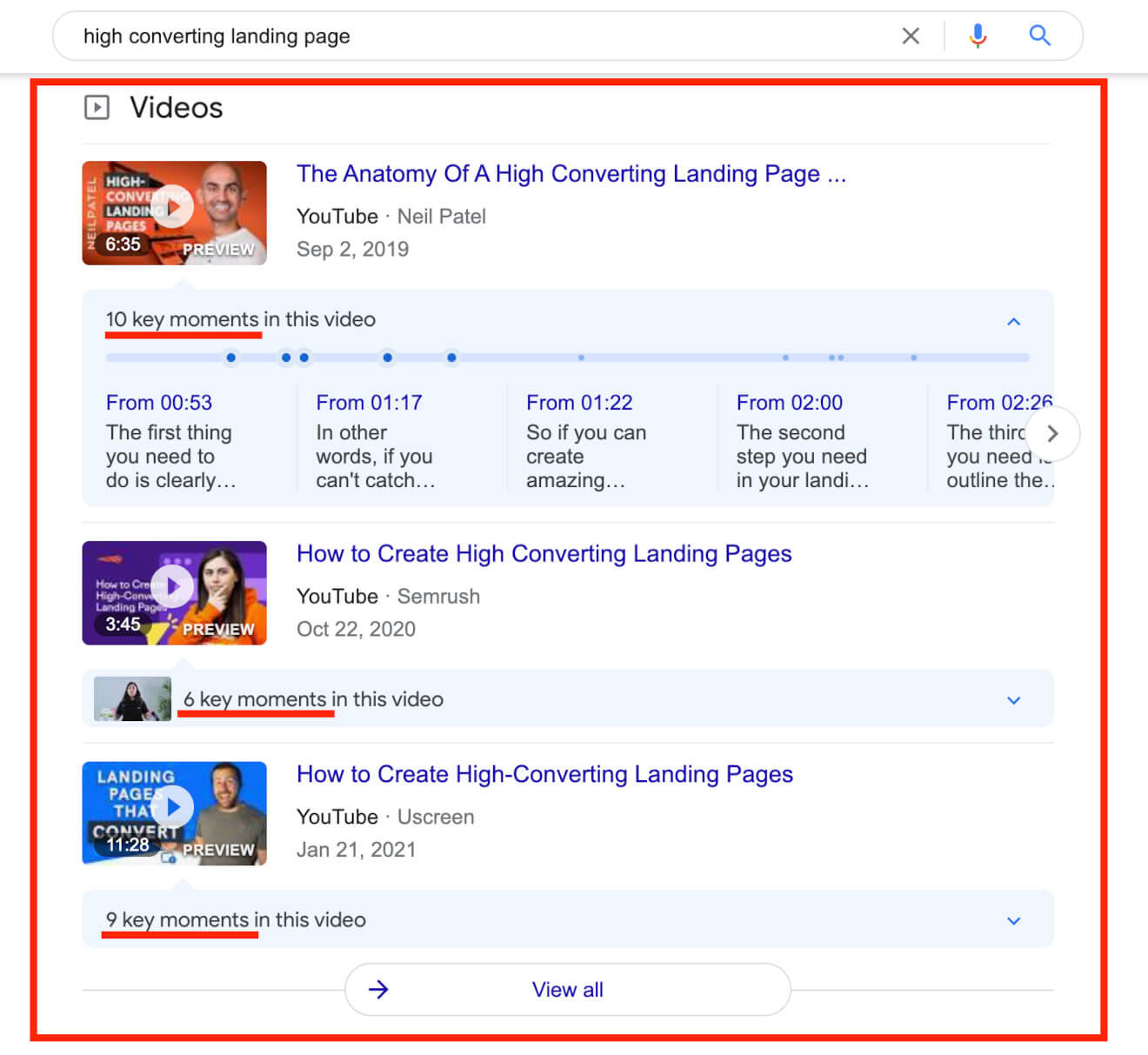
Task: Click the 'Oct 22, 2020' date text
Action: [356, 630]
